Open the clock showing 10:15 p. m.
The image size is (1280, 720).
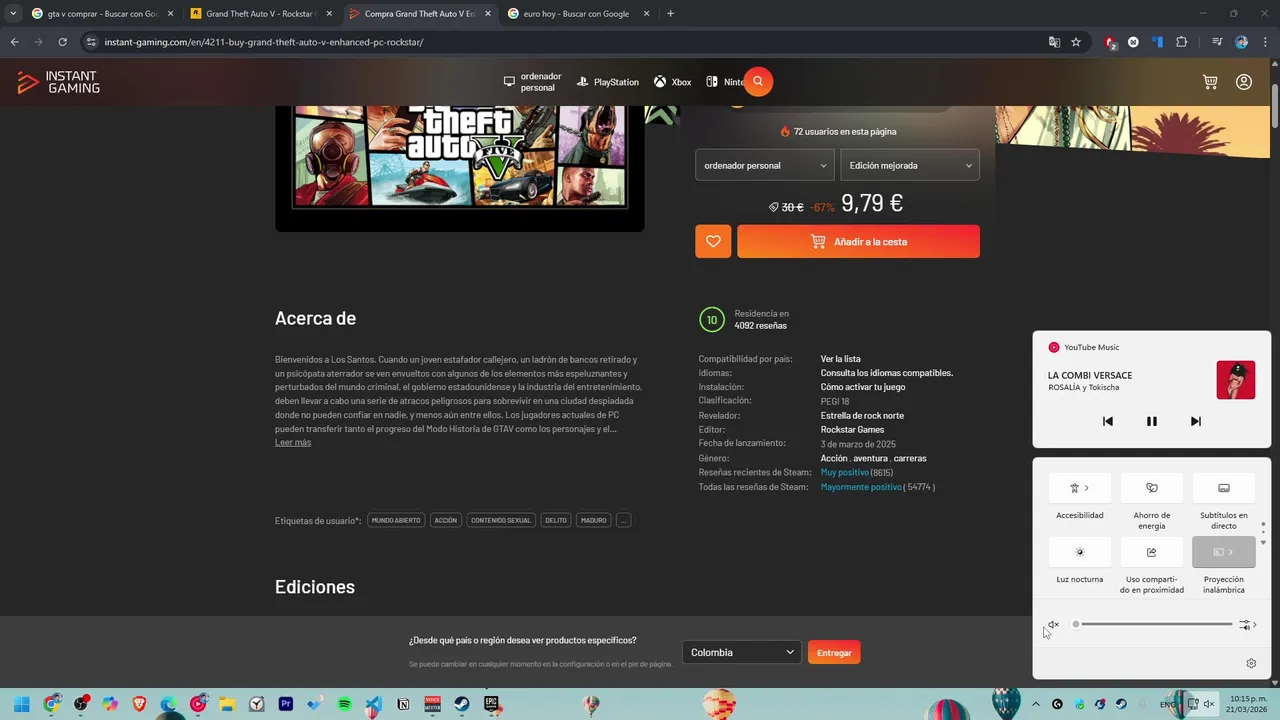1248,704
